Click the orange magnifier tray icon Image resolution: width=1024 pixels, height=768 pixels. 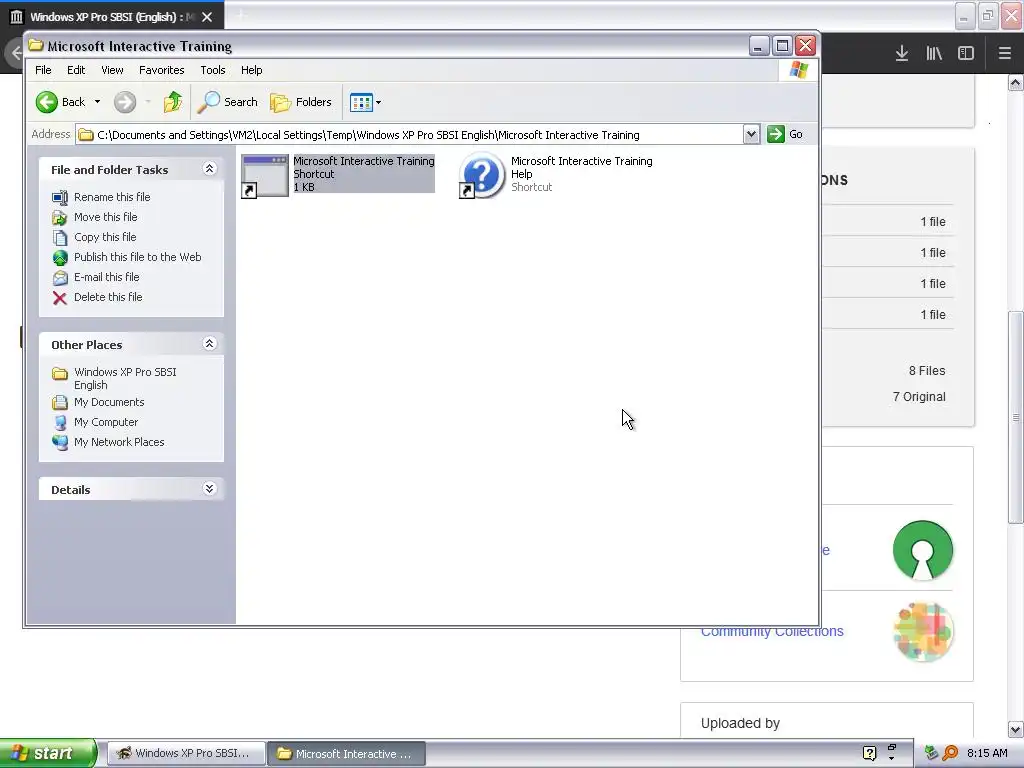[950, 753]
